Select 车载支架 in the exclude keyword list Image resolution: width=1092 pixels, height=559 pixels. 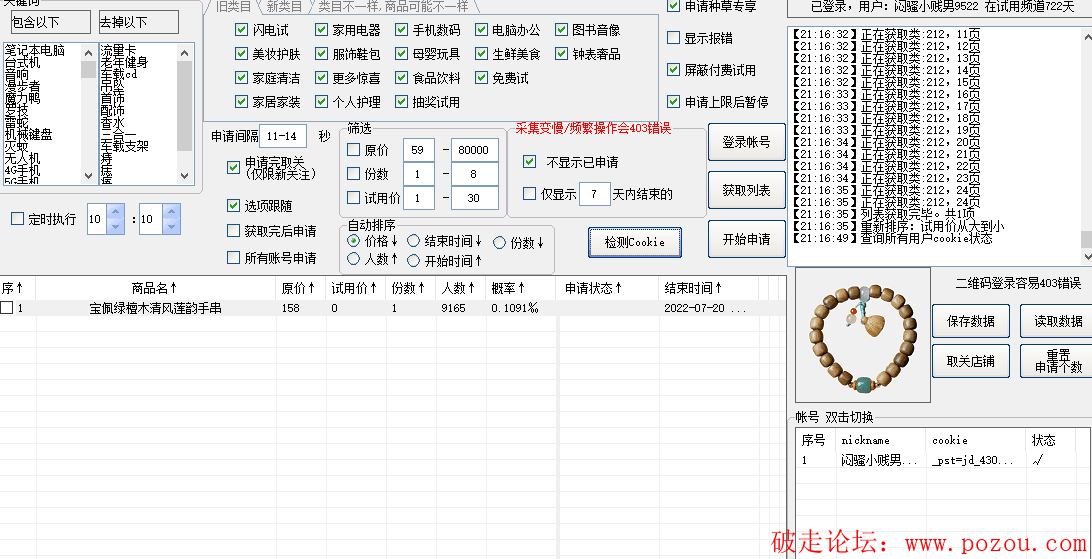124,146
